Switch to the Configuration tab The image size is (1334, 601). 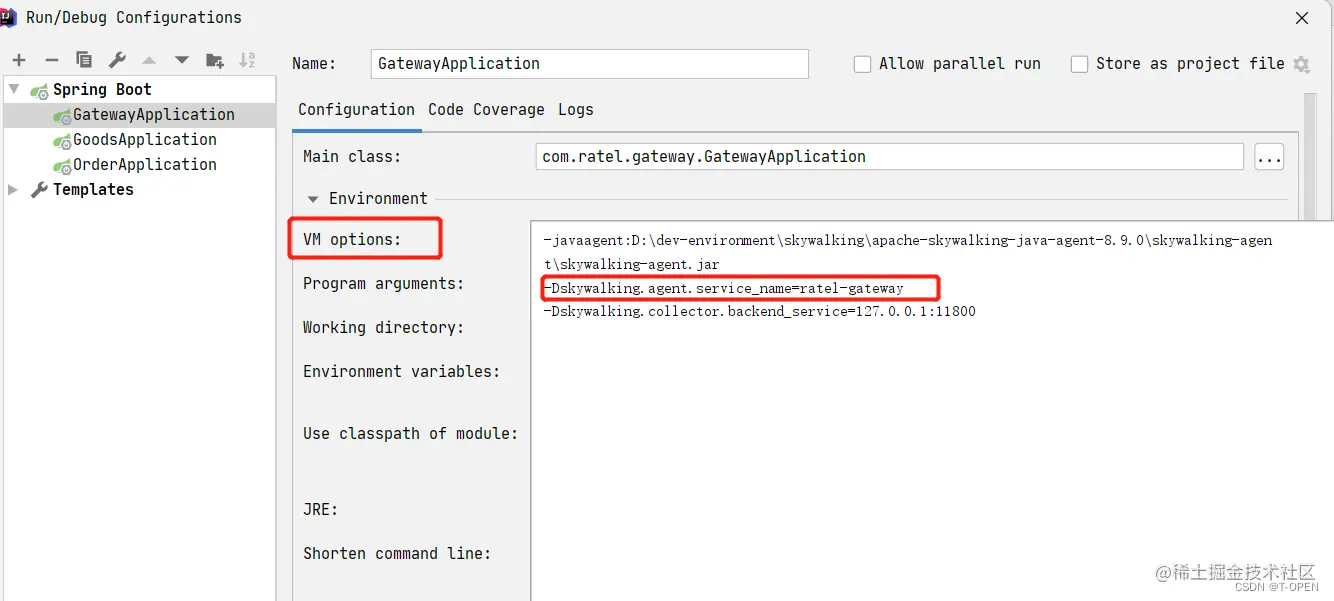(x=356, y=110)
